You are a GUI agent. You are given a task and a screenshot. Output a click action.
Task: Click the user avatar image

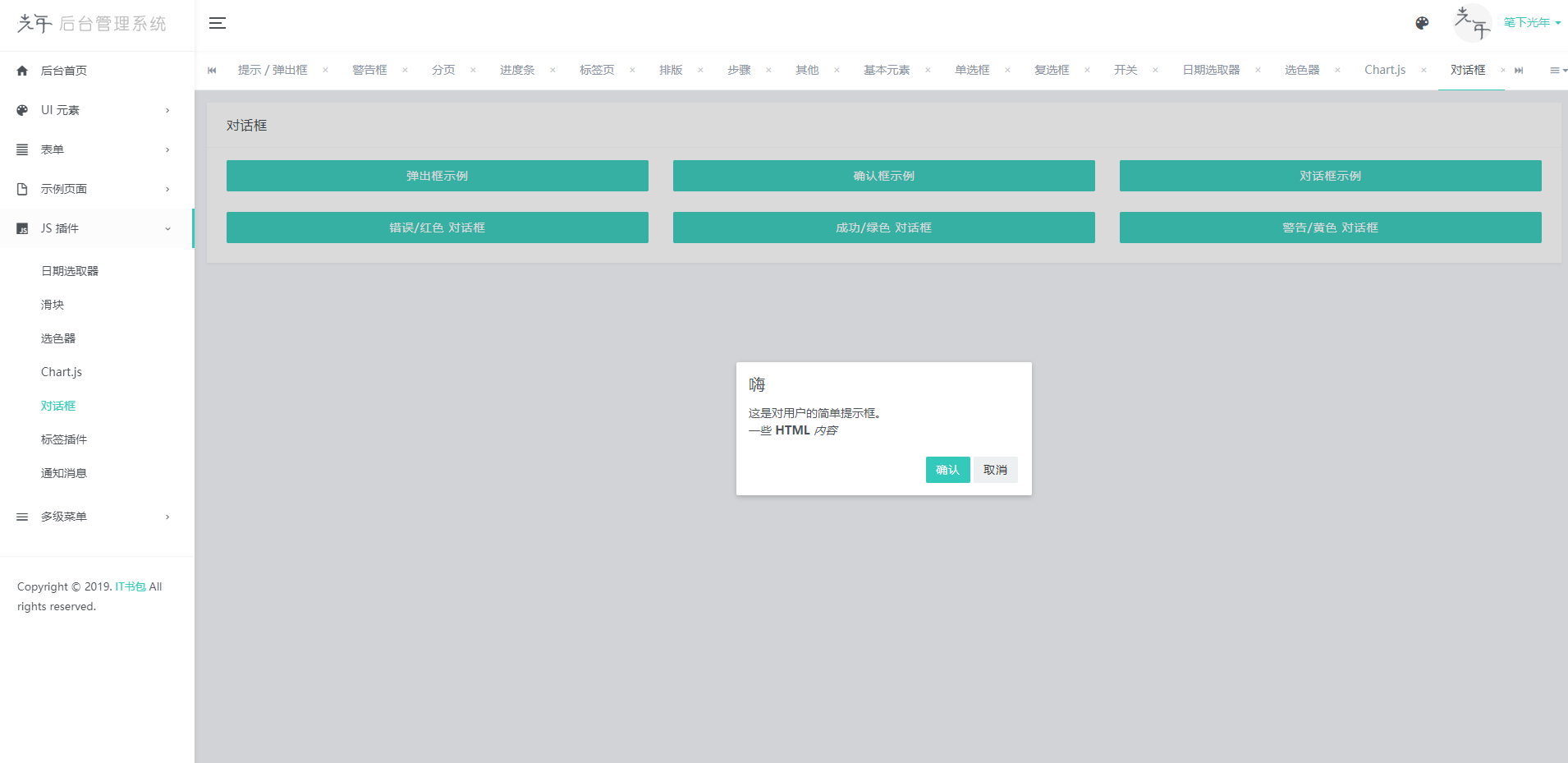(1473, 23)
